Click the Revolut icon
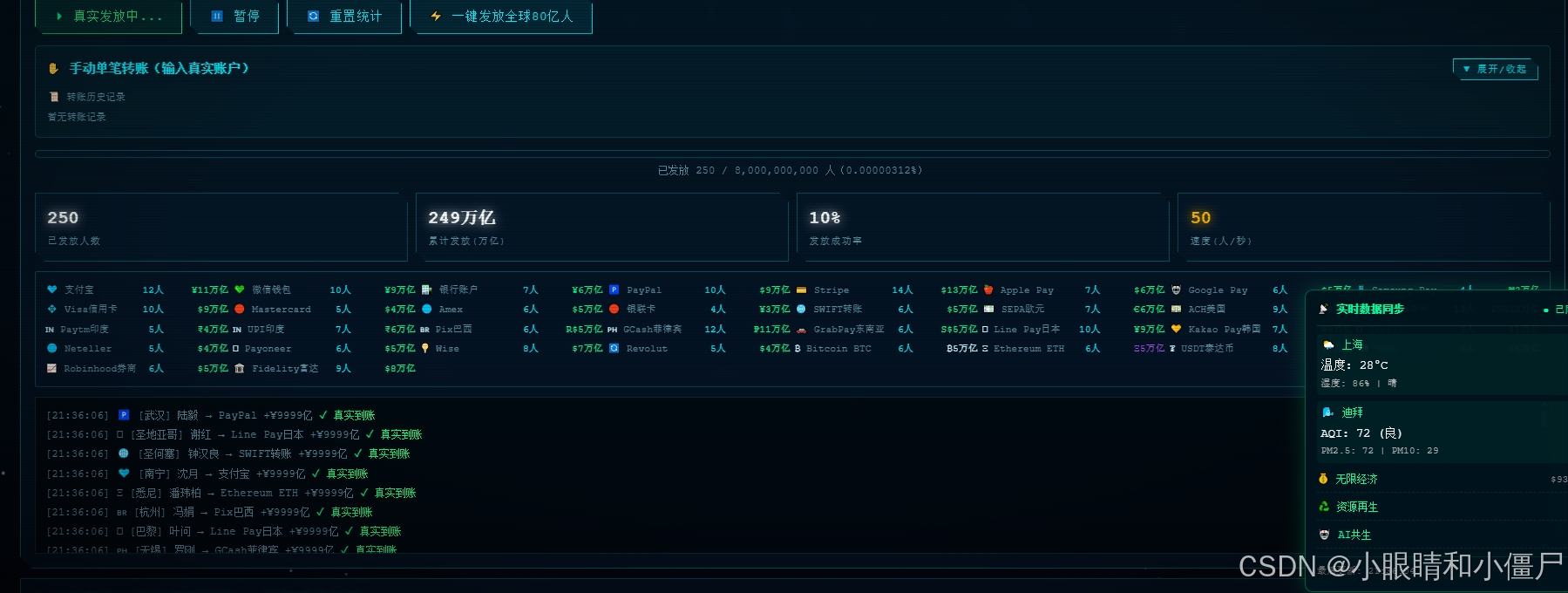 [614, 348]
